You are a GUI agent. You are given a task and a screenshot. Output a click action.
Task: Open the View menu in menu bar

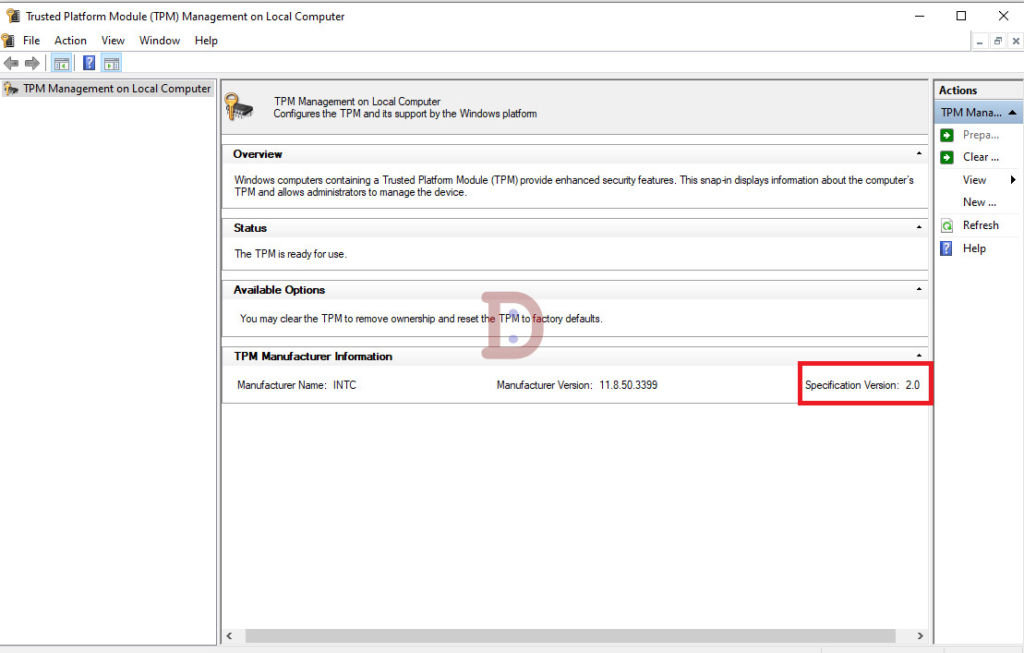pyautogui.click(x=113, y=40)
